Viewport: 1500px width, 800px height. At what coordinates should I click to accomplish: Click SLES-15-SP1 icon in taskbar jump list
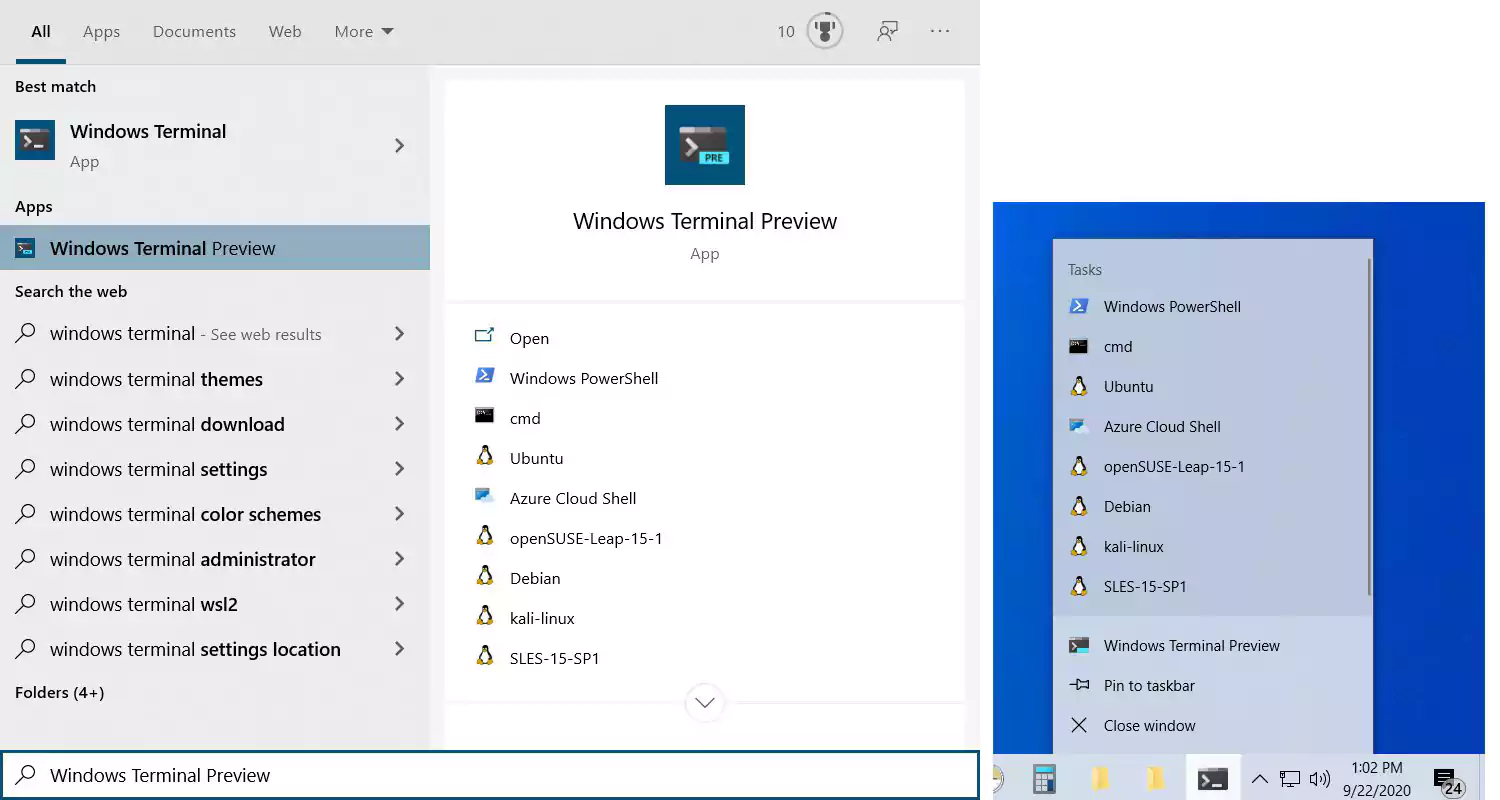1079,586
